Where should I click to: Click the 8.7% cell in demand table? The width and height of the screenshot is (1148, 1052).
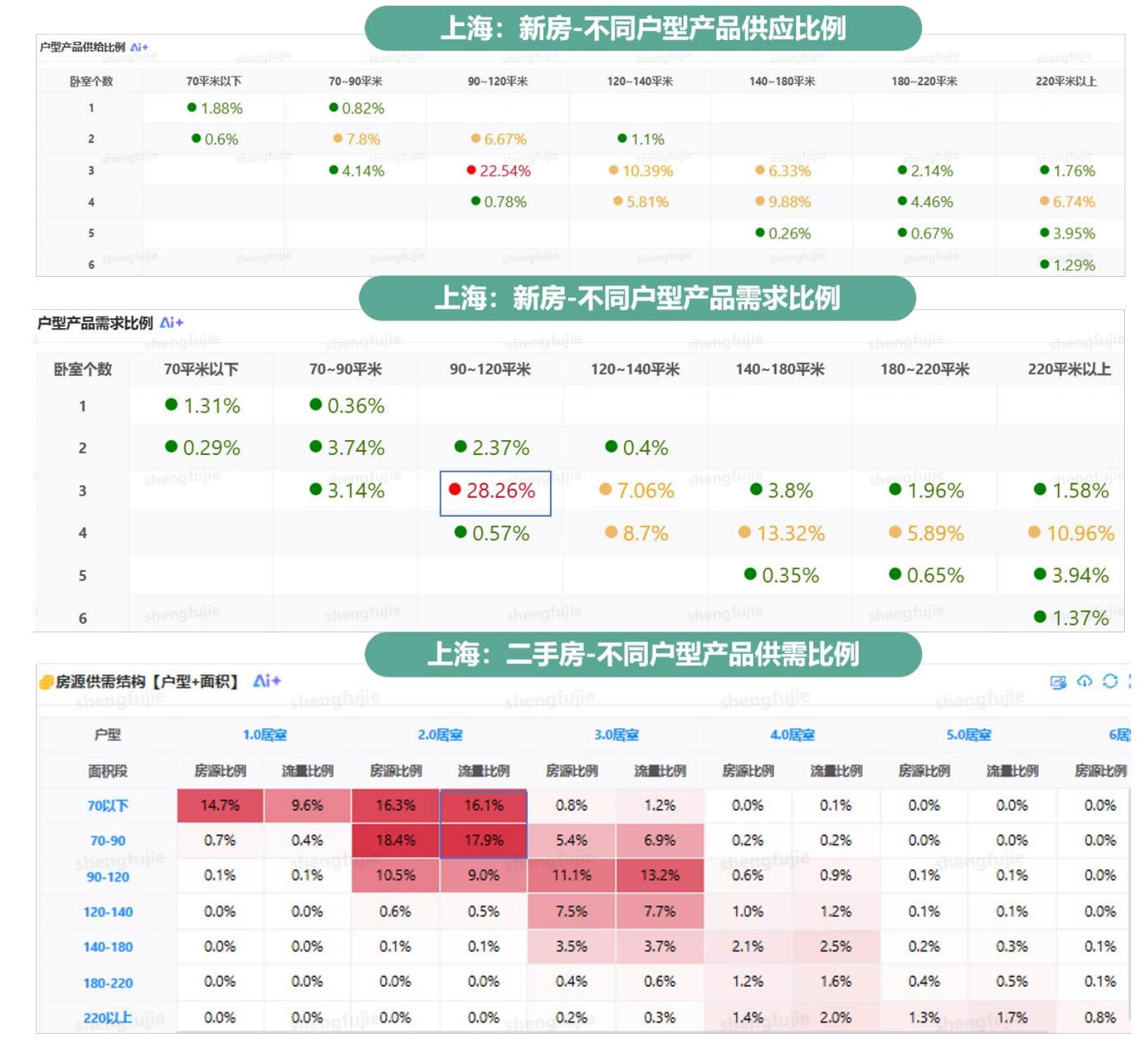(637, 533)
